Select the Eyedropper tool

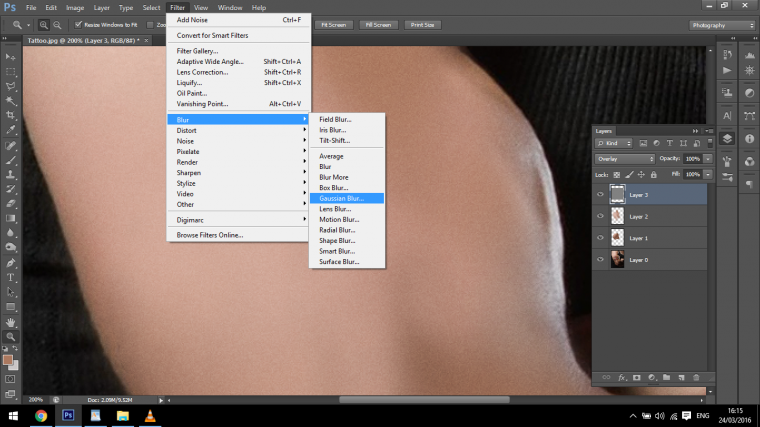tap(10, 130)
